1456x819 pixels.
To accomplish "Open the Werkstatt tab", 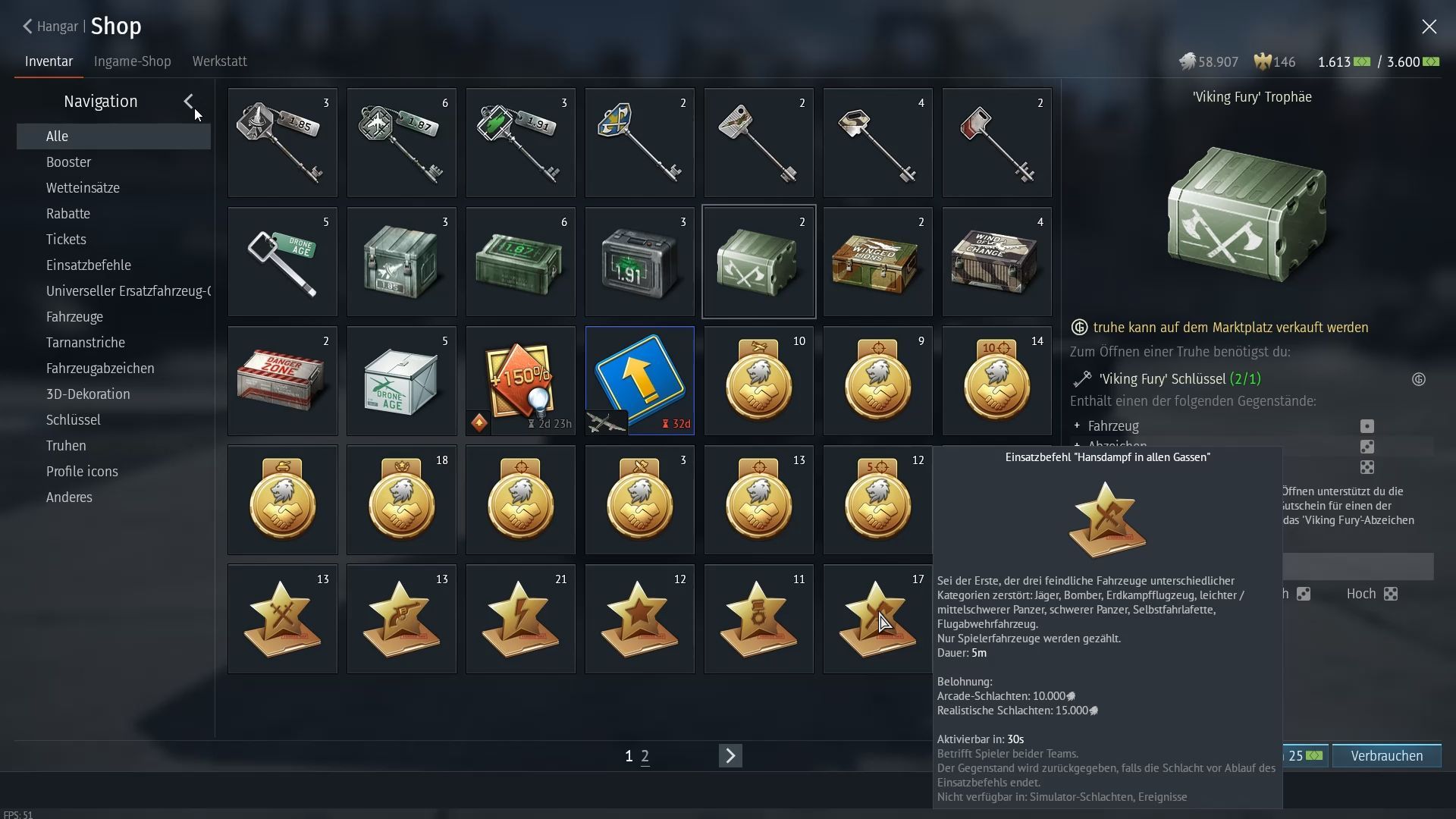I will pos(219,61).
